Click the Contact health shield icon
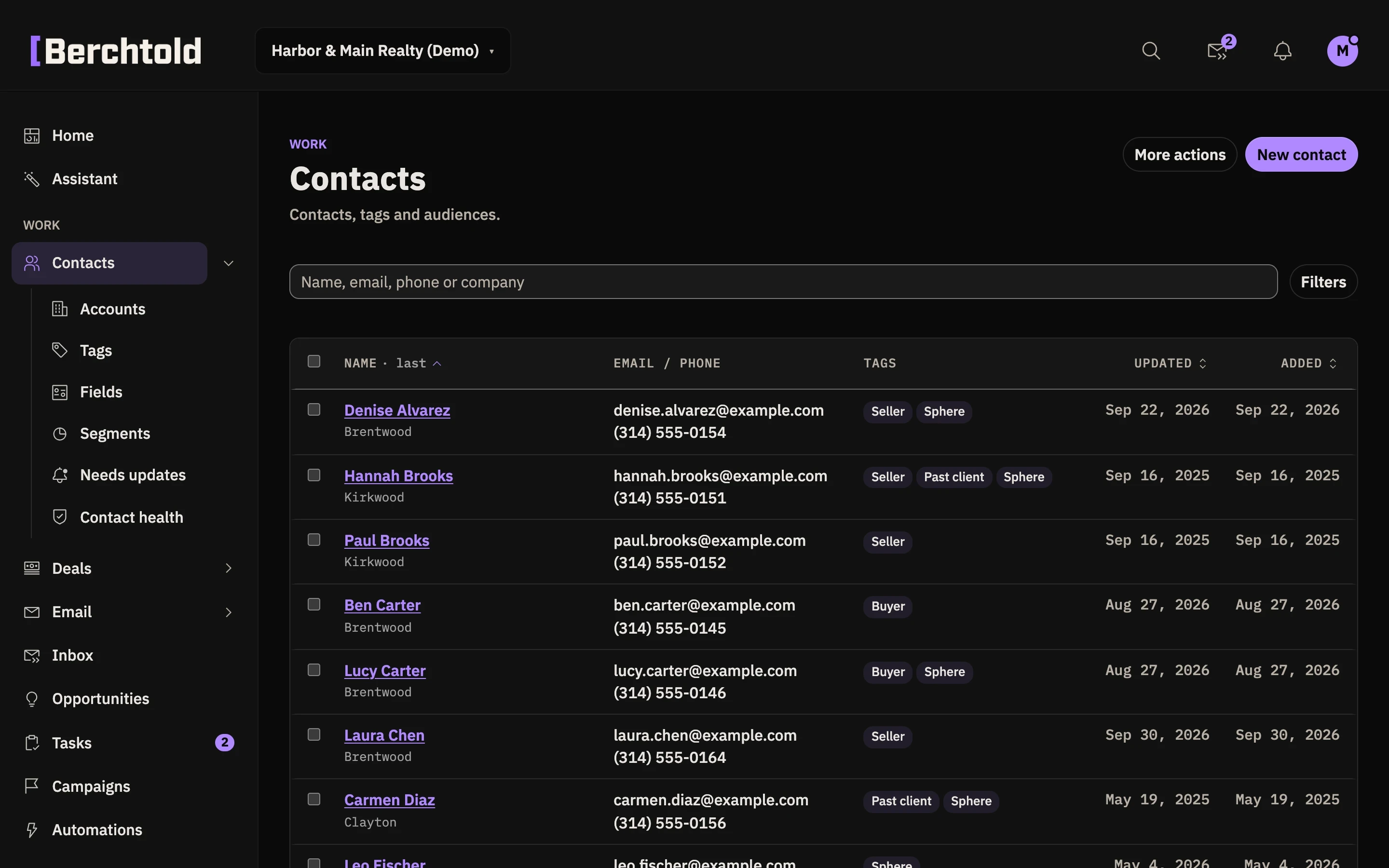Screen dimensions: 1389x868 pos(60,517)
